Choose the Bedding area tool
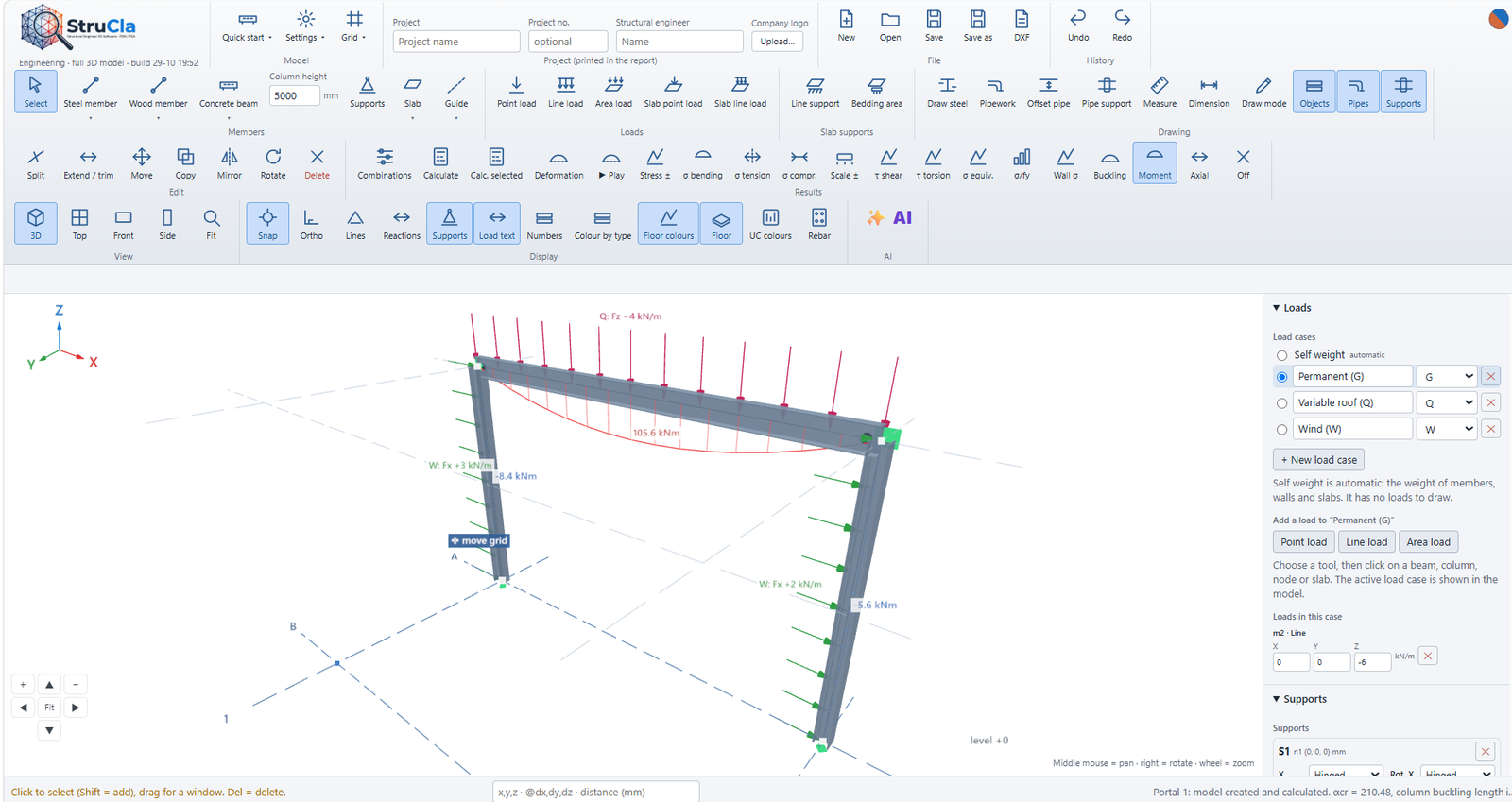 (x=876, y=92)
